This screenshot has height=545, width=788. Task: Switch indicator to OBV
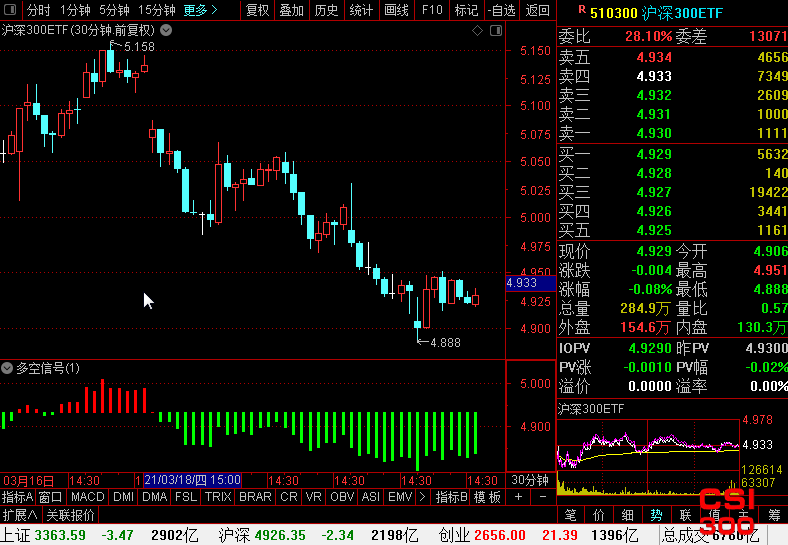click(342, 497)
